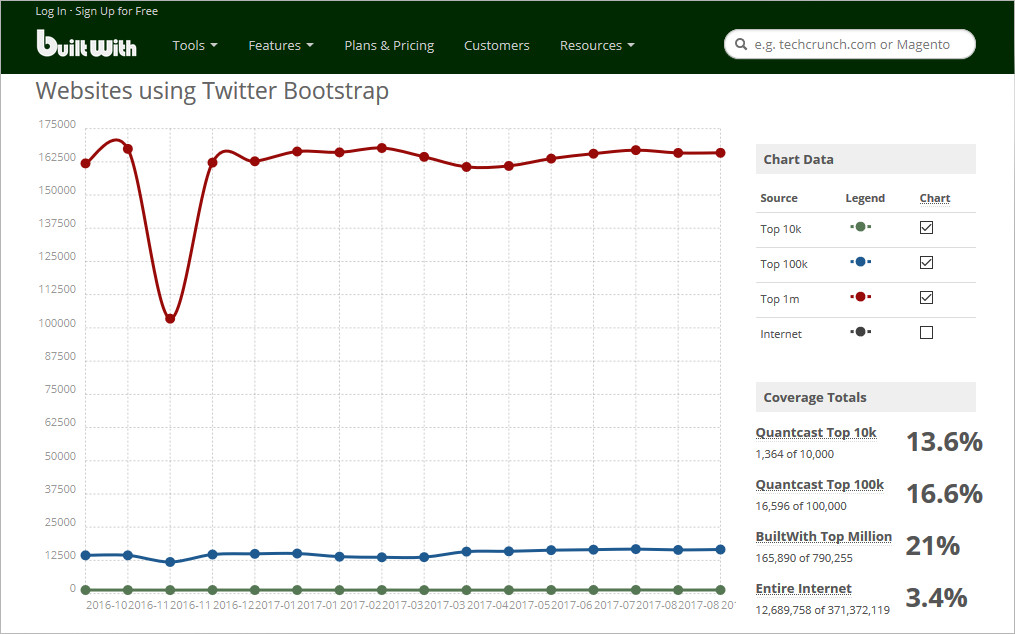Click the Coverage Totals panel heading
Viewport: 1015px width, 634px height.
pos(865,397)
